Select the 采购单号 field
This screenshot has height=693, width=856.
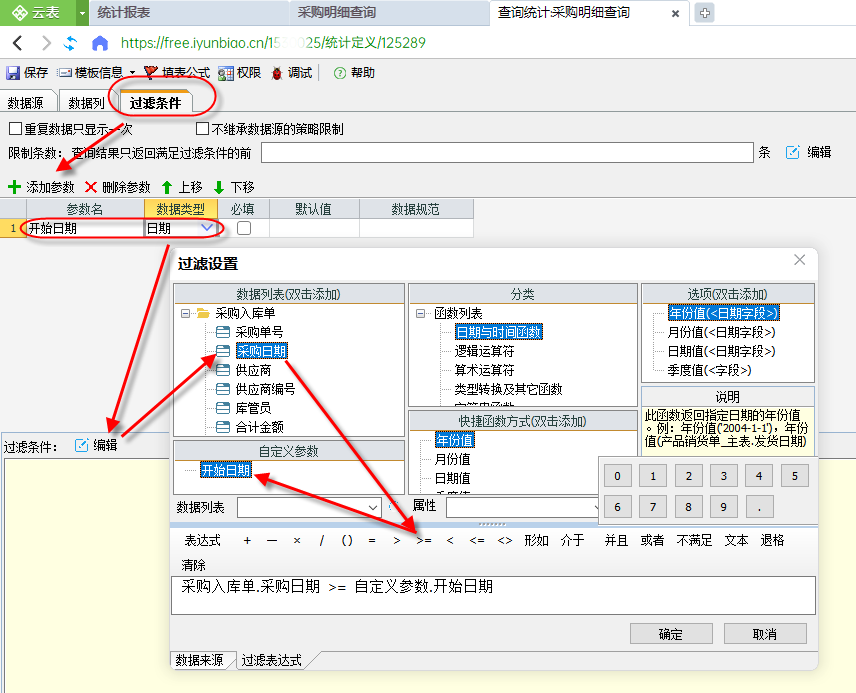(259, 332)
